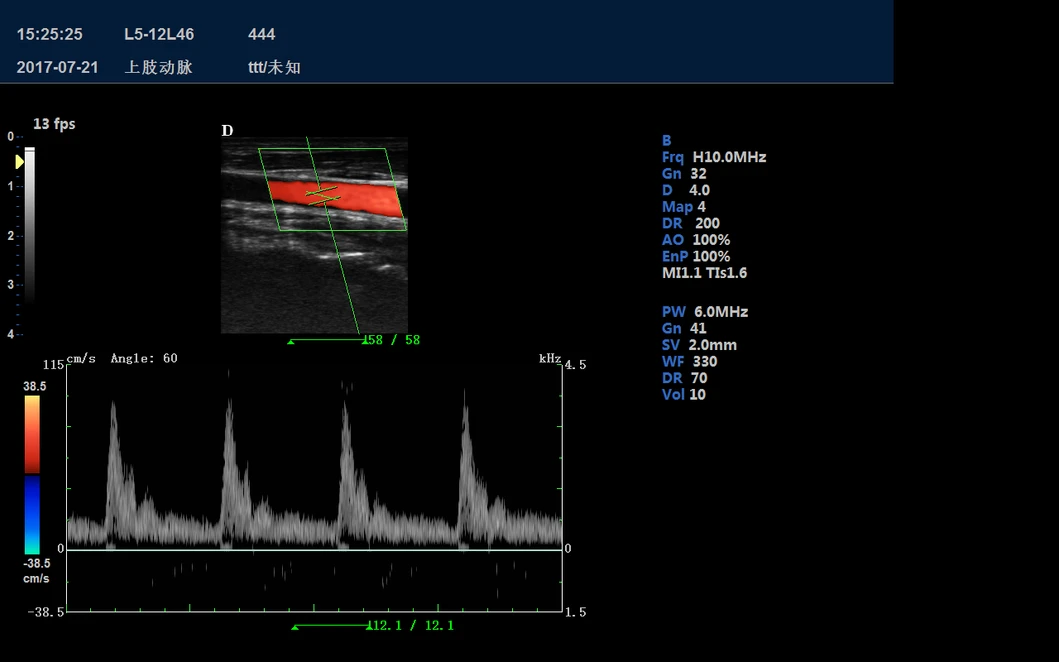Click the yellow focus position marker beside the grayscale bar
The width and height of the screenshot is (1059, 662).
pos(18,159)
